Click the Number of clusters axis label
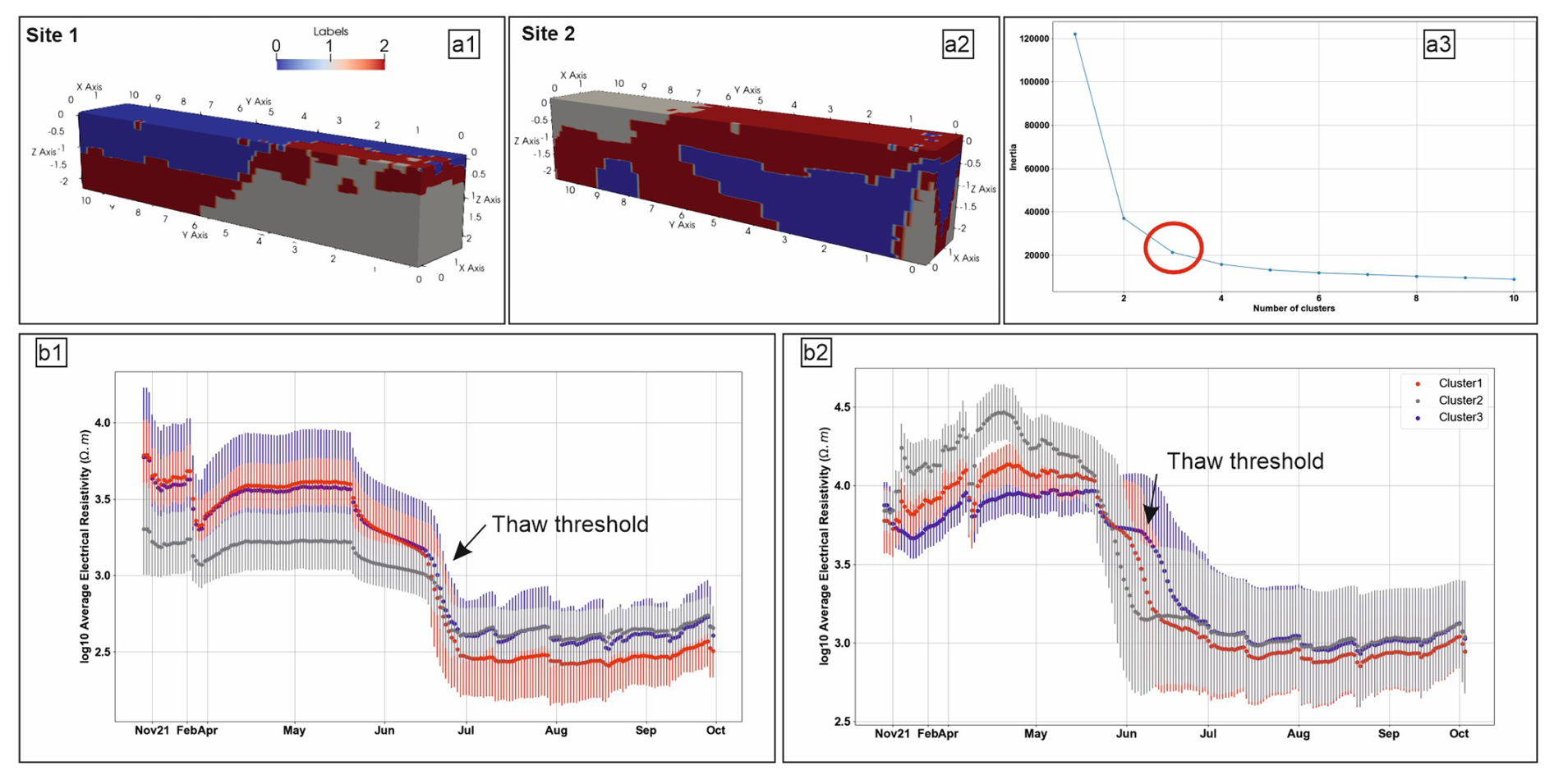Viewport: 1554px width, 784px height. pyautogui.click(x=1294, y=309)
